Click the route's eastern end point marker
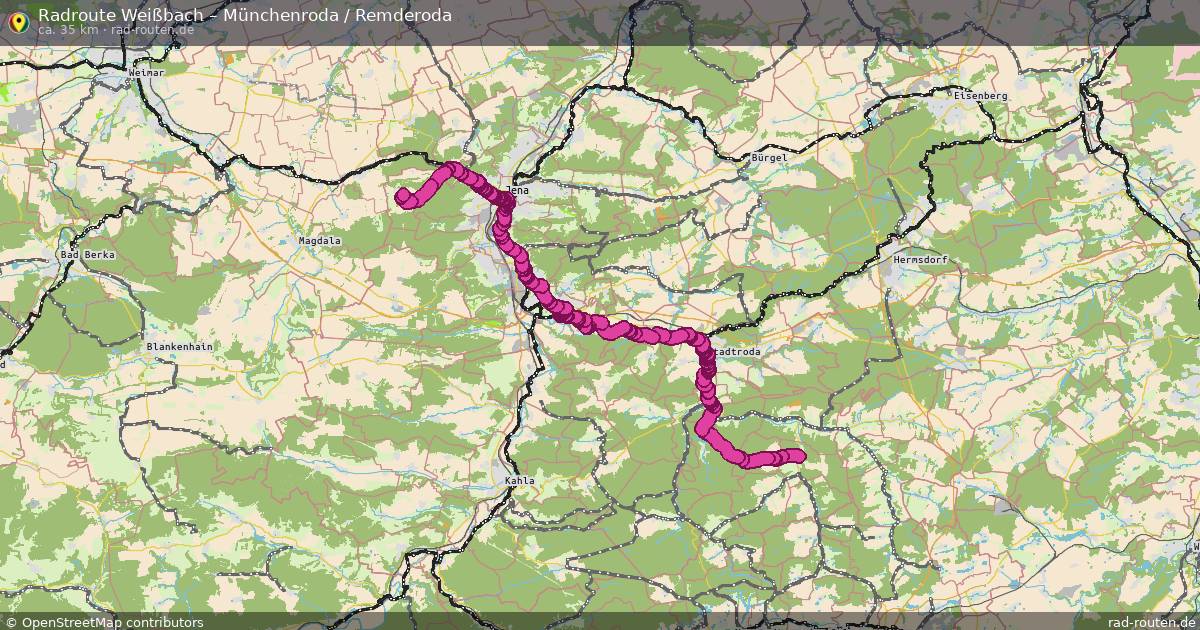The image size is (1200, 630). (x=797, y=456)
